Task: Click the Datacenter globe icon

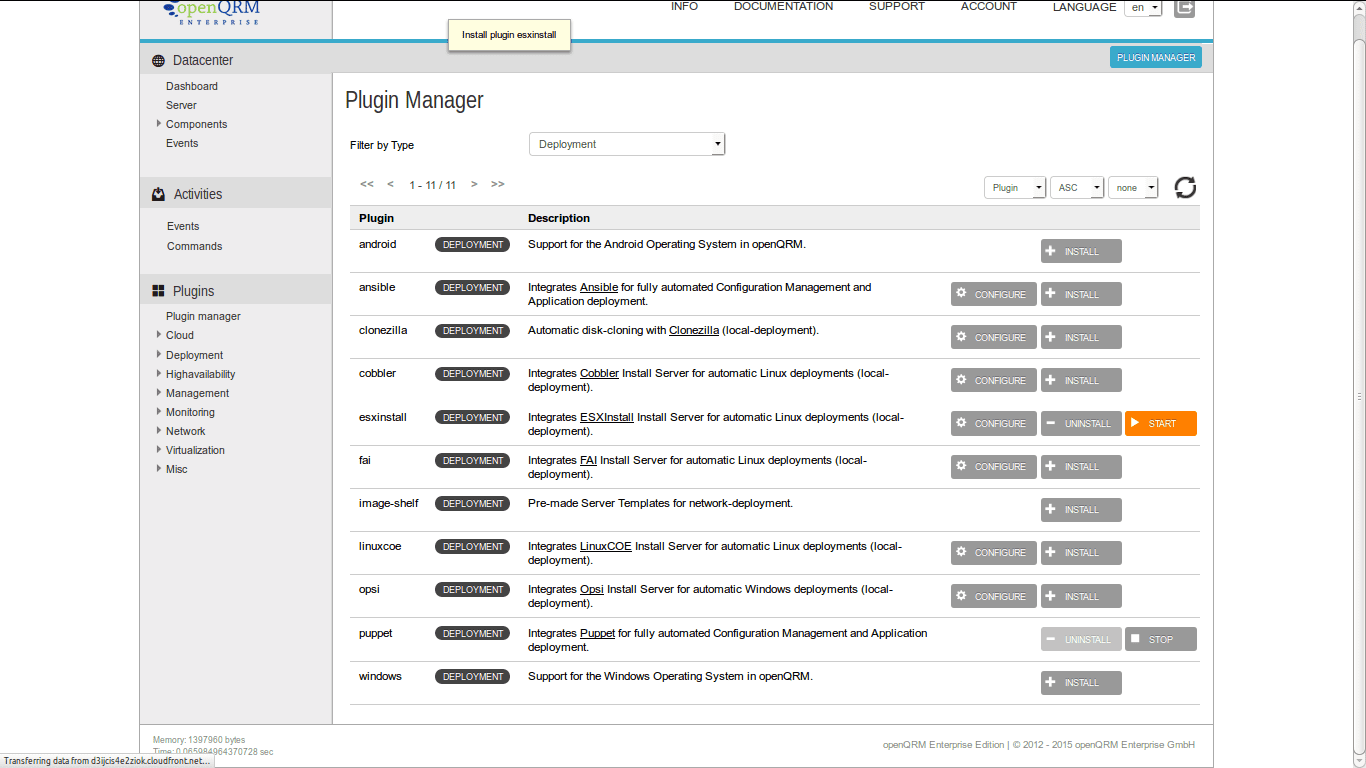Action: click(x=158, y=61)
